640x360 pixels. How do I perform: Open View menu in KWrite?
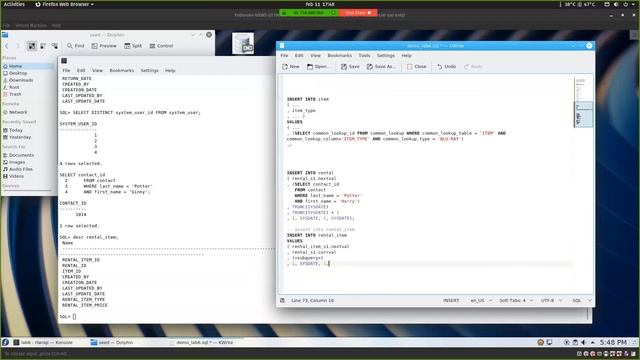click(316, 56)
